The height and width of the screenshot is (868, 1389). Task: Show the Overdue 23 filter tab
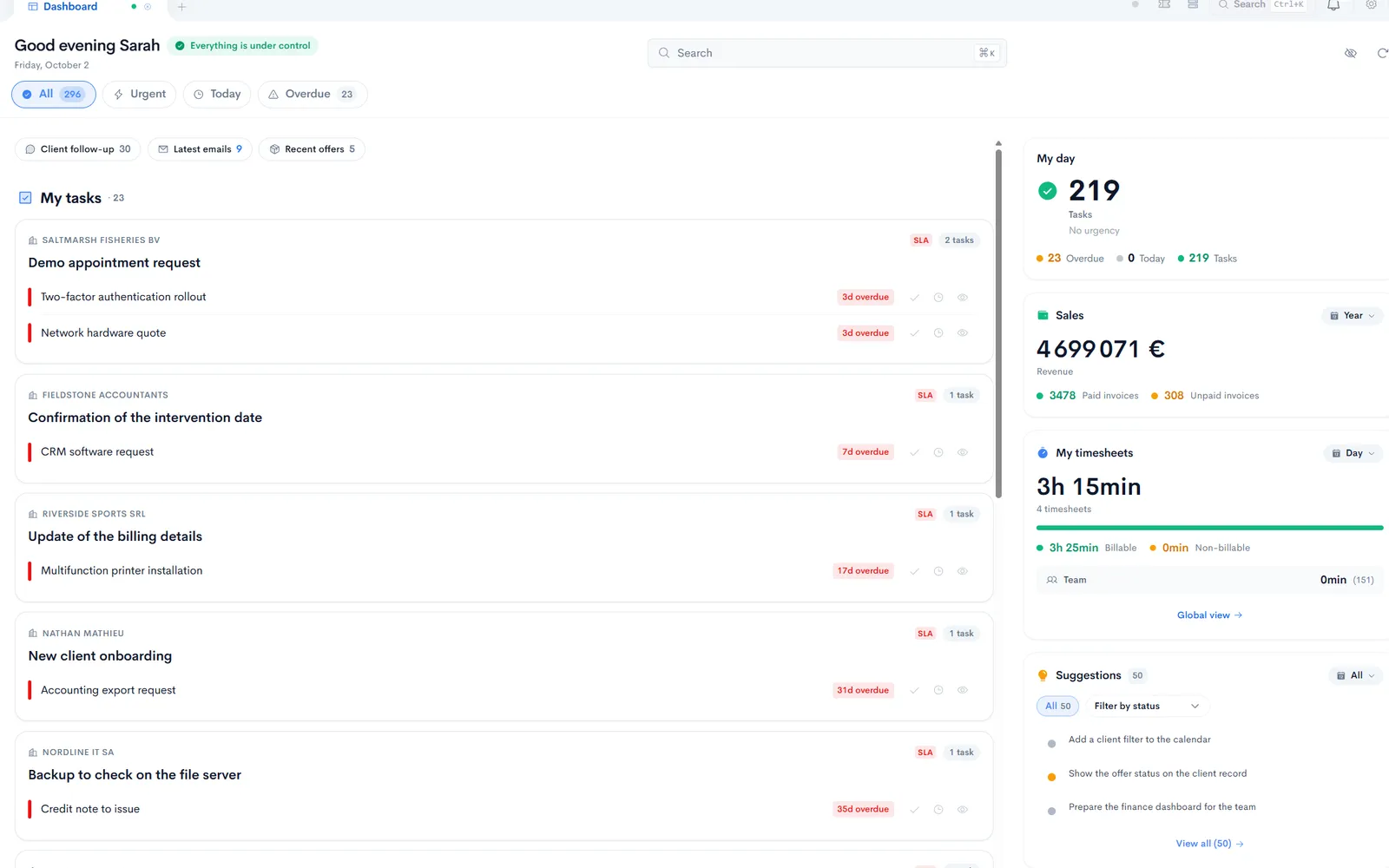tap(313, 95)
